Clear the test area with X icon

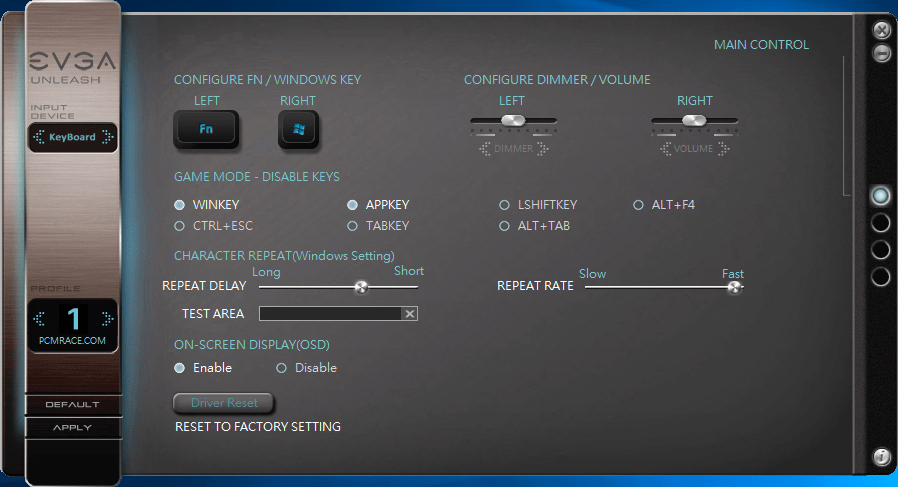[x=409, y=313]
